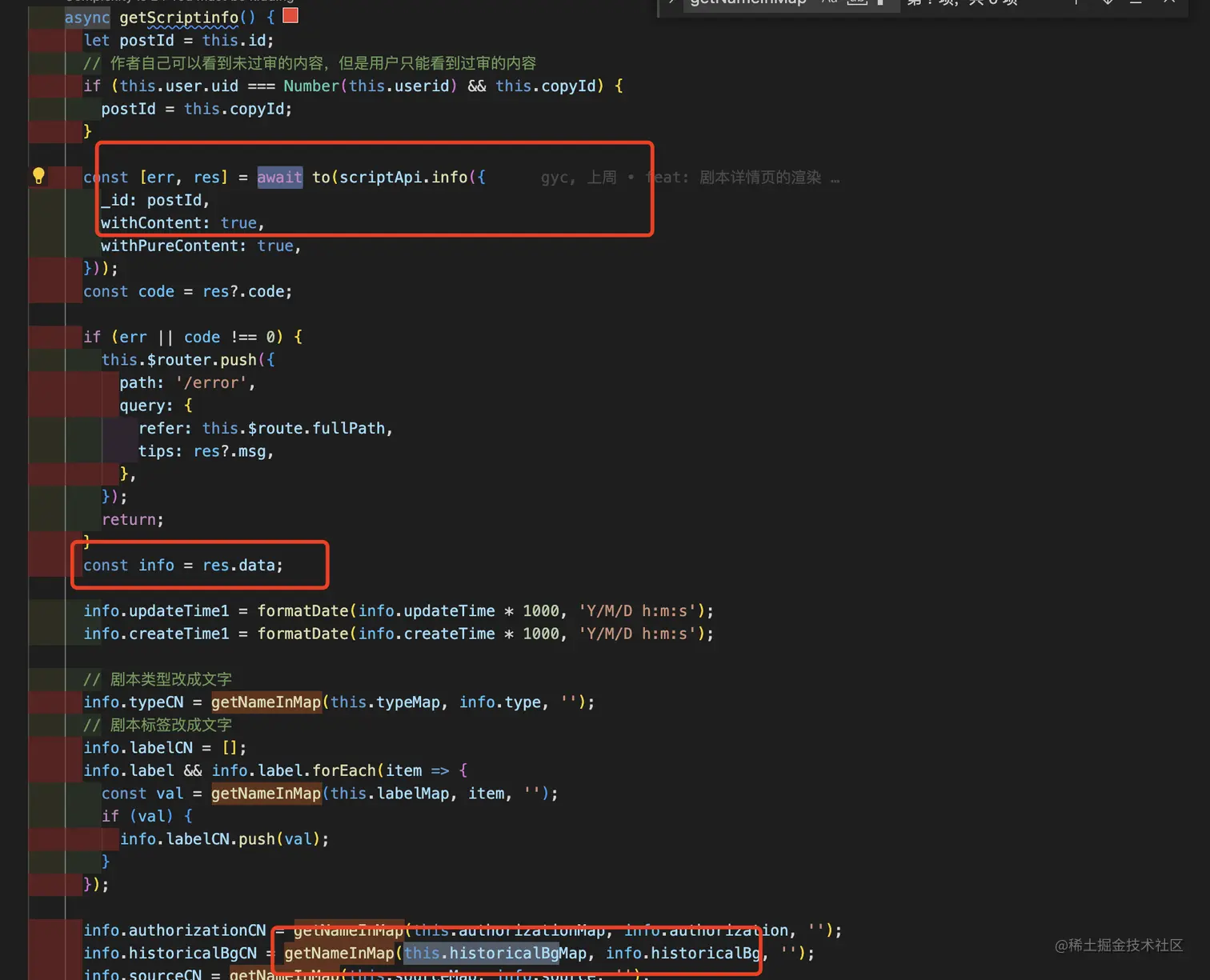
Task: Click the 'query: {' line
Action: point(156,406)
